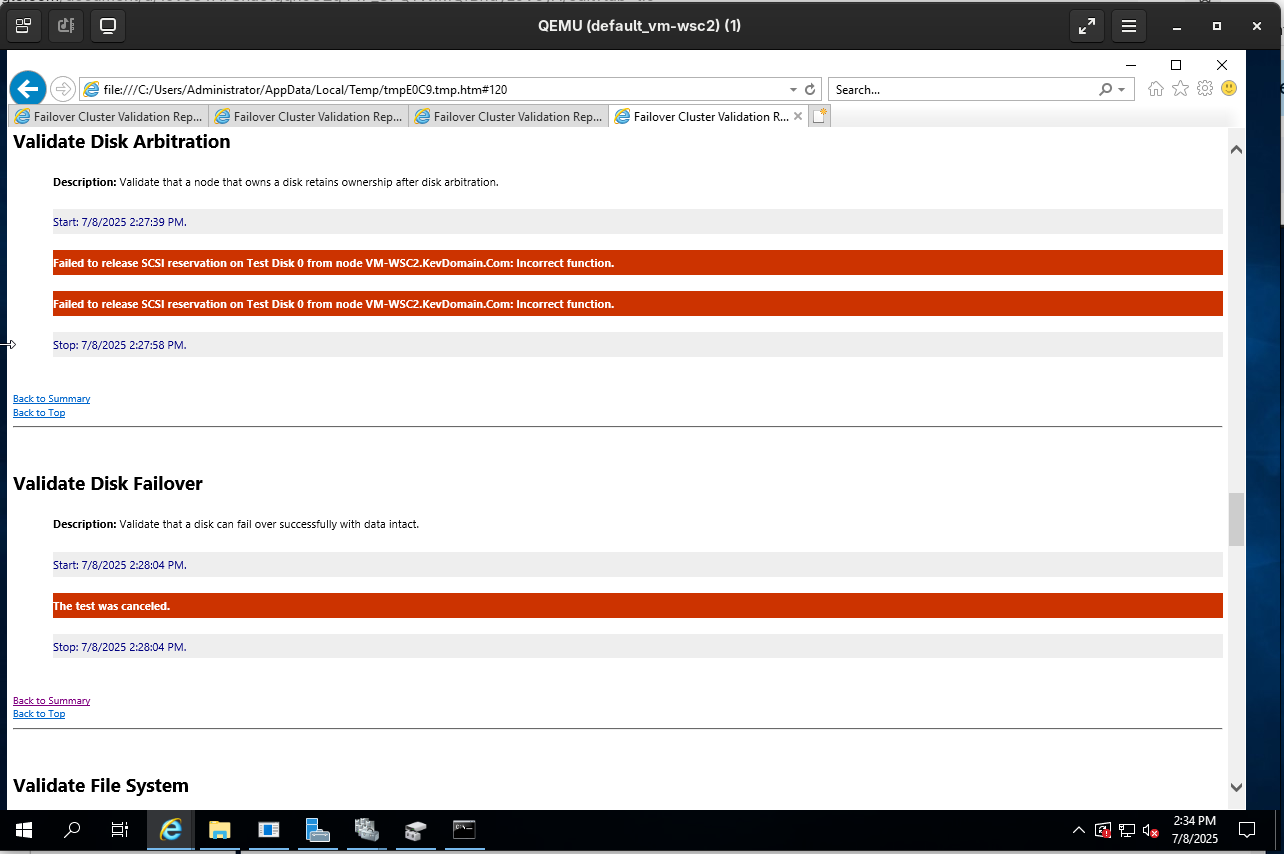Screen dimensions: 1284x854
Task: Open the Action Center notifications icon
Action: tap(1247, 830)
